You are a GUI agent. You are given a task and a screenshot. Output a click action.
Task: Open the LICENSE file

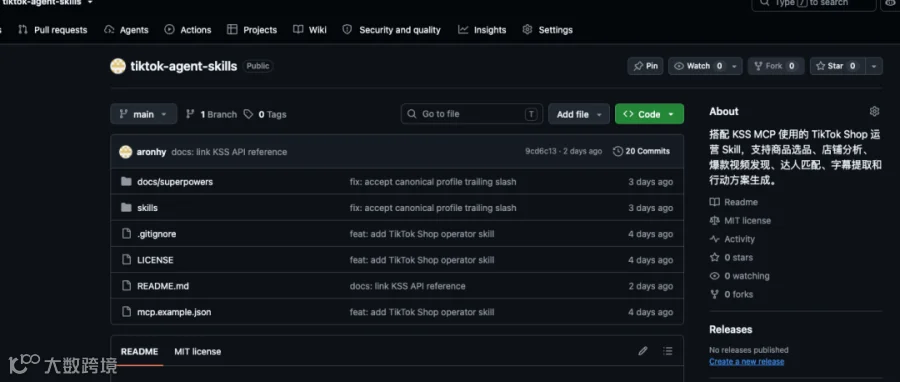[x=155, y=260]
